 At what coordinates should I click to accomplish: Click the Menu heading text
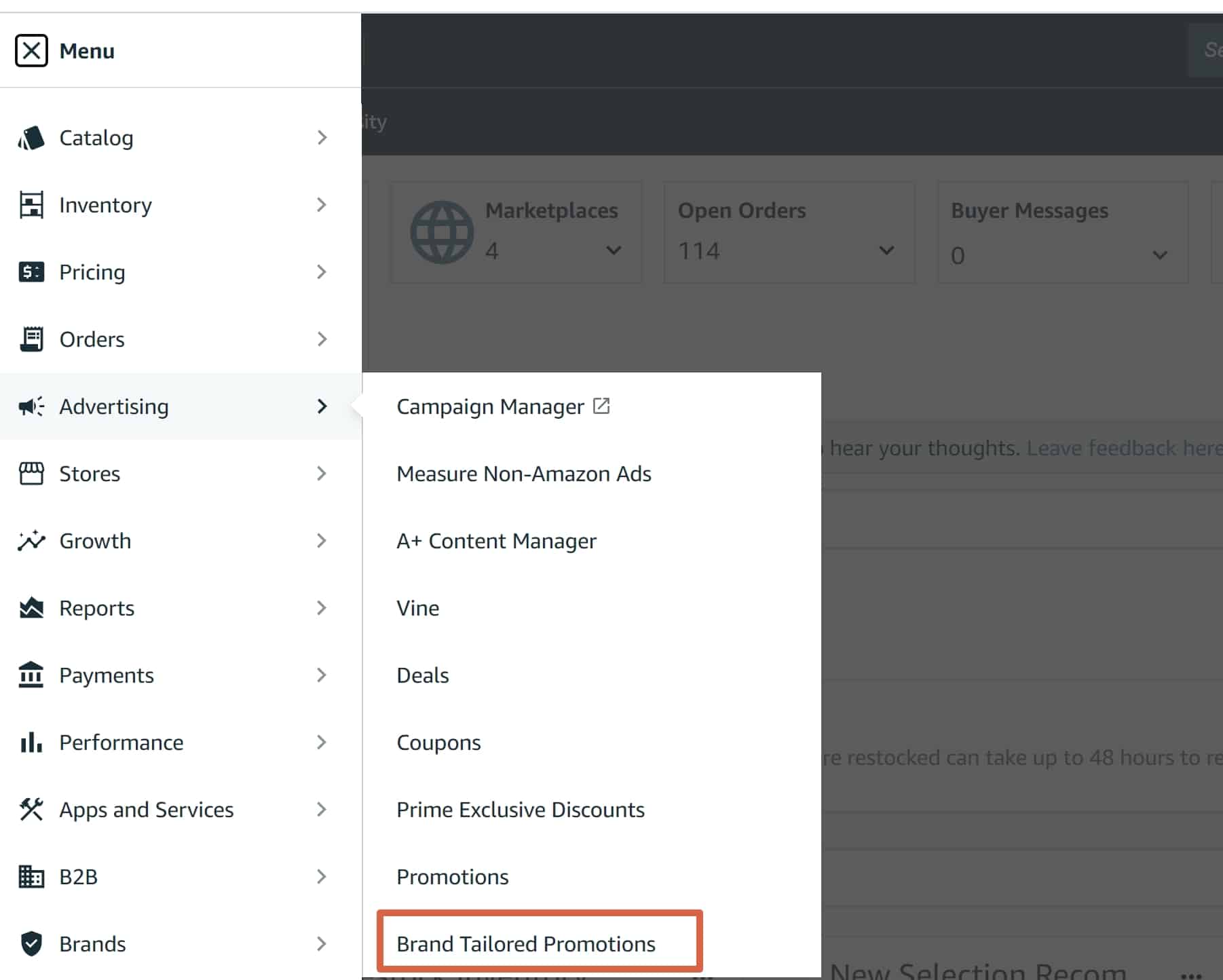87,51
